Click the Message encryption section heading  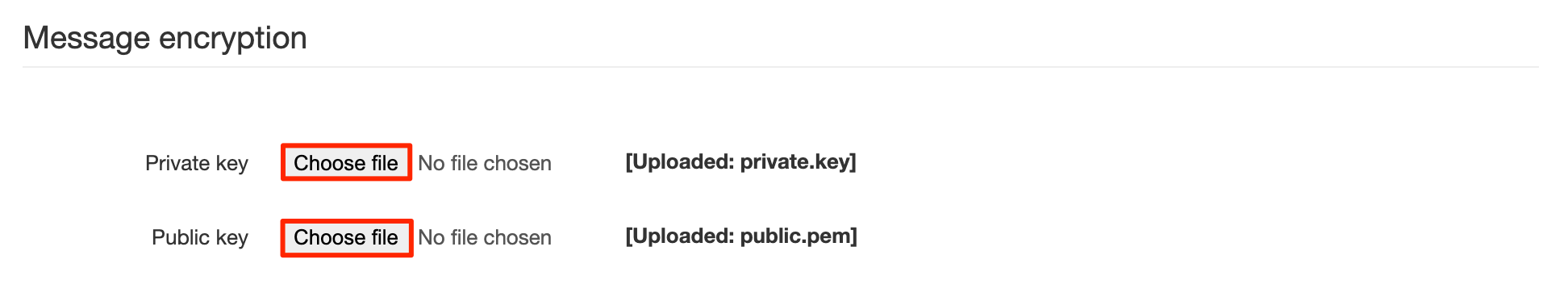[x=165, y=38]
